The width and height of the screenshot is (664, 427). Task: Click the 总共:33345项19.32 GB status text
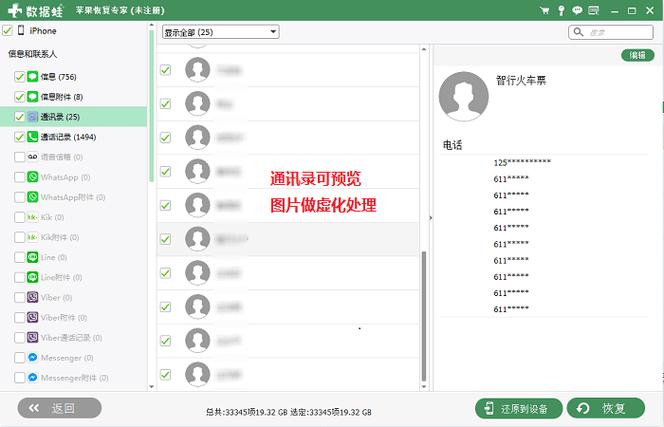(247, 412)
